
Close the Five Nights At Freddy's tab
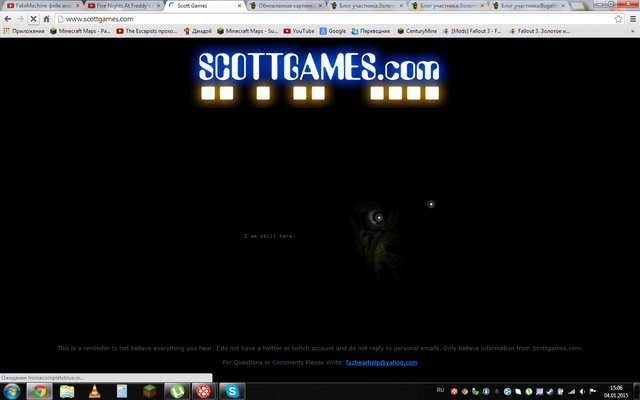(x=159, y=6)
